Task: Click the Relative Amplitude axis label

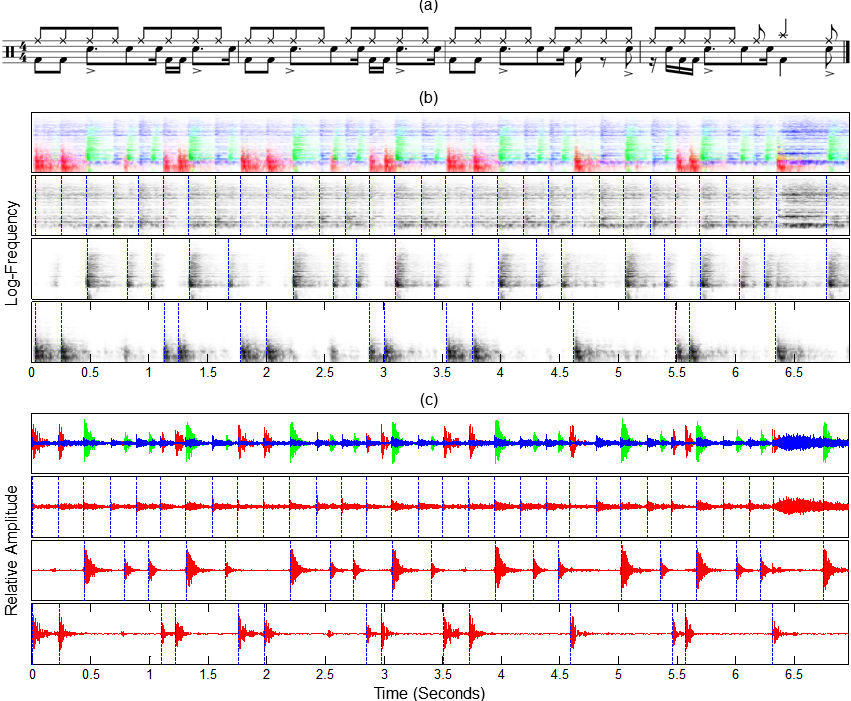Action: 12,549
